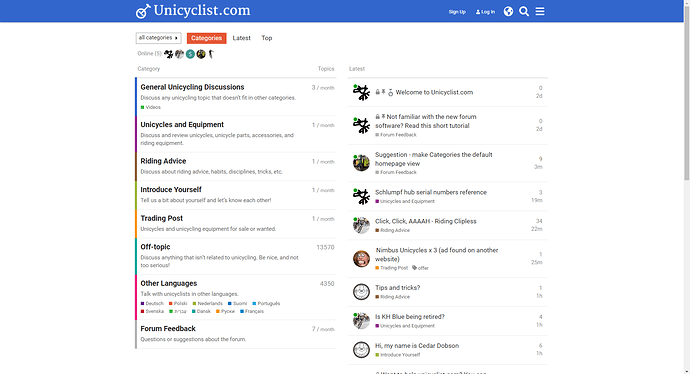Open avatar beside Suggestion Categories topic
This screenshot has width=690, height=374.
click(x=361, y=163)
